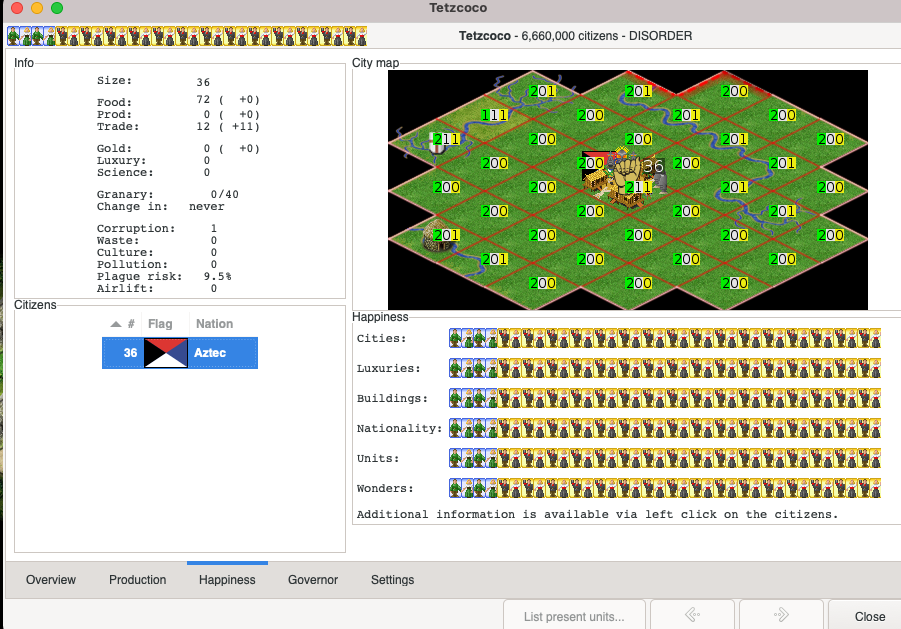Click the Cities row citizen icons
Image resolution: width=901 pixels, height=629 pixels.
pos(664,338)
